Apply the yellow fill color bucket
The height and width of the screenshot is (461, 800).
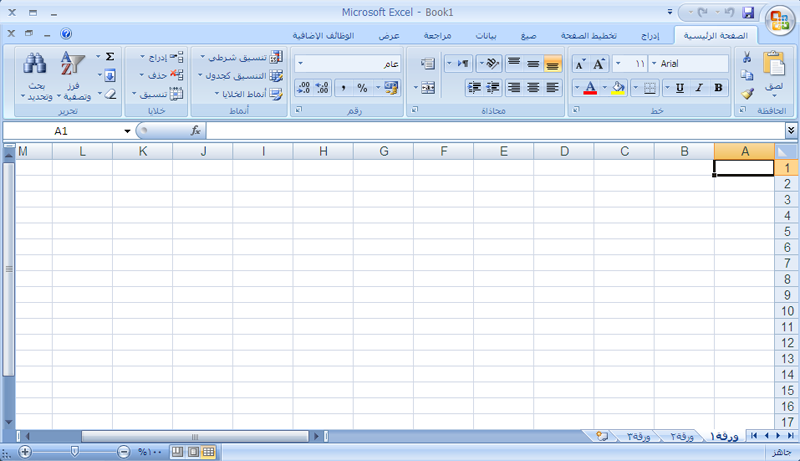coord(618,88)
